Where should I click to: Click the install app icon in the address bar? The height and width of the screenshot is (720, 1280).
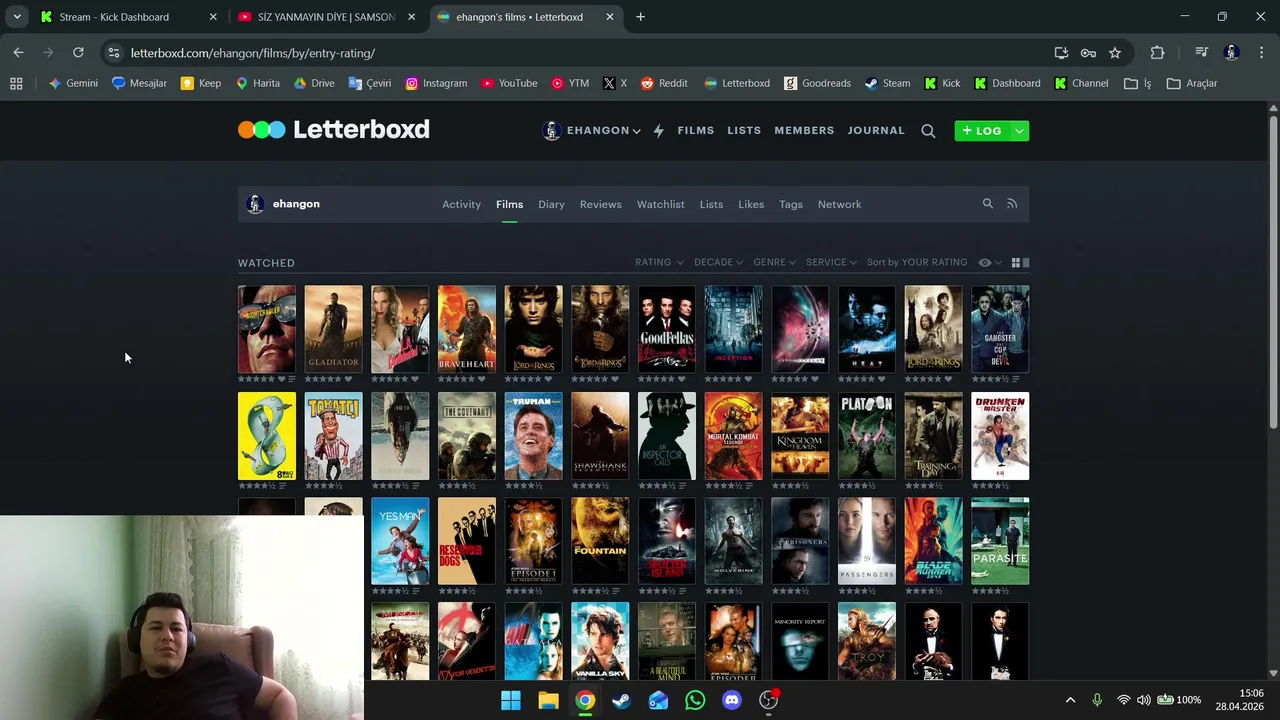click(1061, 53)
